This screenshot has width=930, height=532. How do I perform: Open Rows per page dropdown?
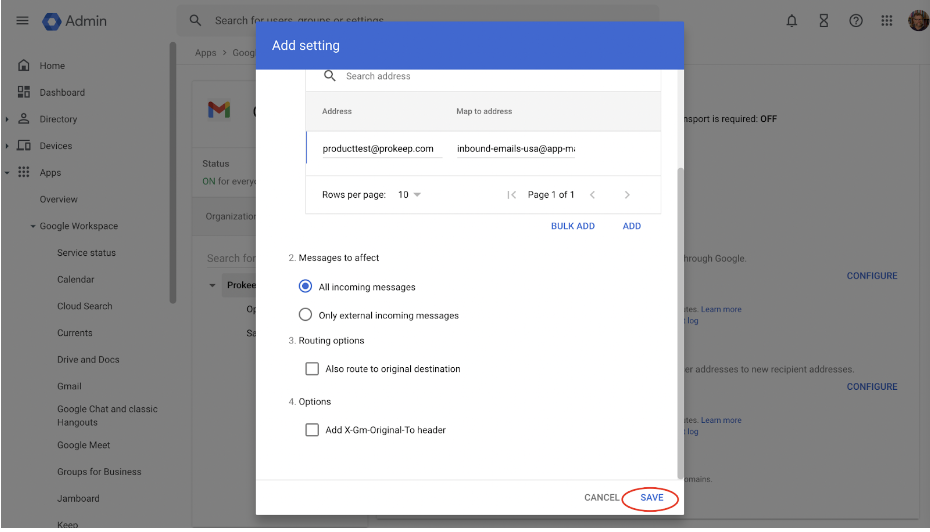tap(409, 195)
